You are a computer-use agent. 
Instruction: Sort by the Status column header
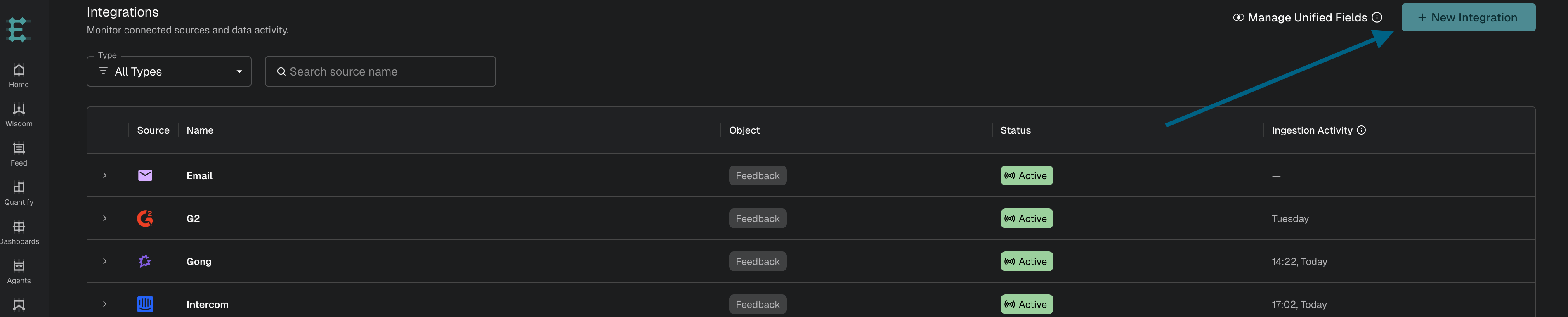click(x=1015, y=130)
